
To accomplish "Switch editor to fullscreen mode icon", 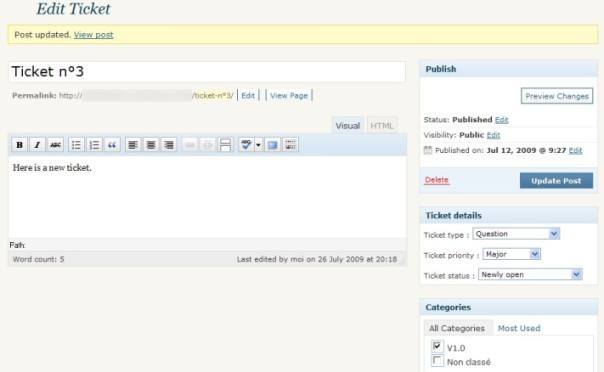I will tap(273, 145).
